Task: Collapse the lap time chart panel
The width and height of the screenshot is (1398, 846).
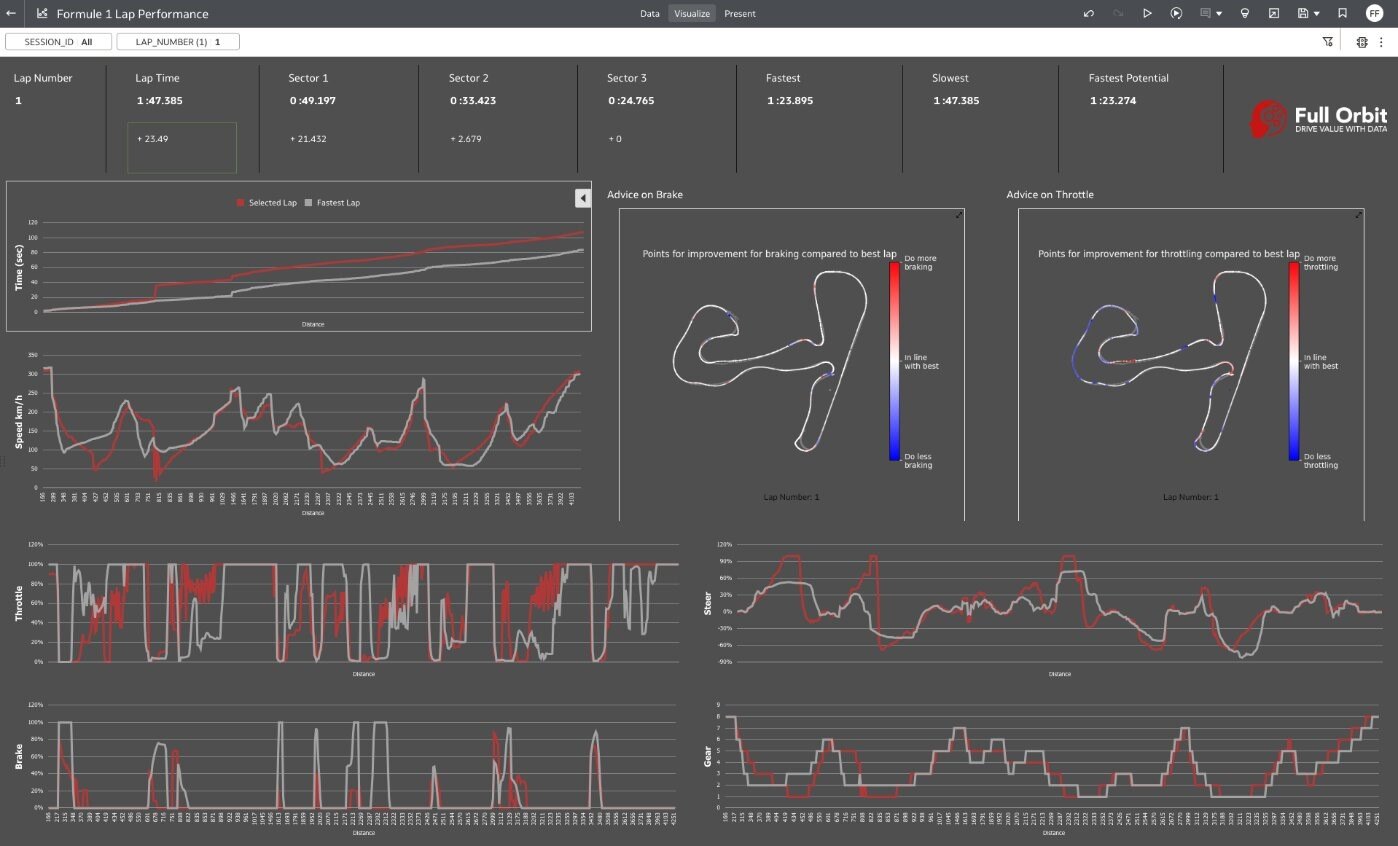Action: click(583, 197)
